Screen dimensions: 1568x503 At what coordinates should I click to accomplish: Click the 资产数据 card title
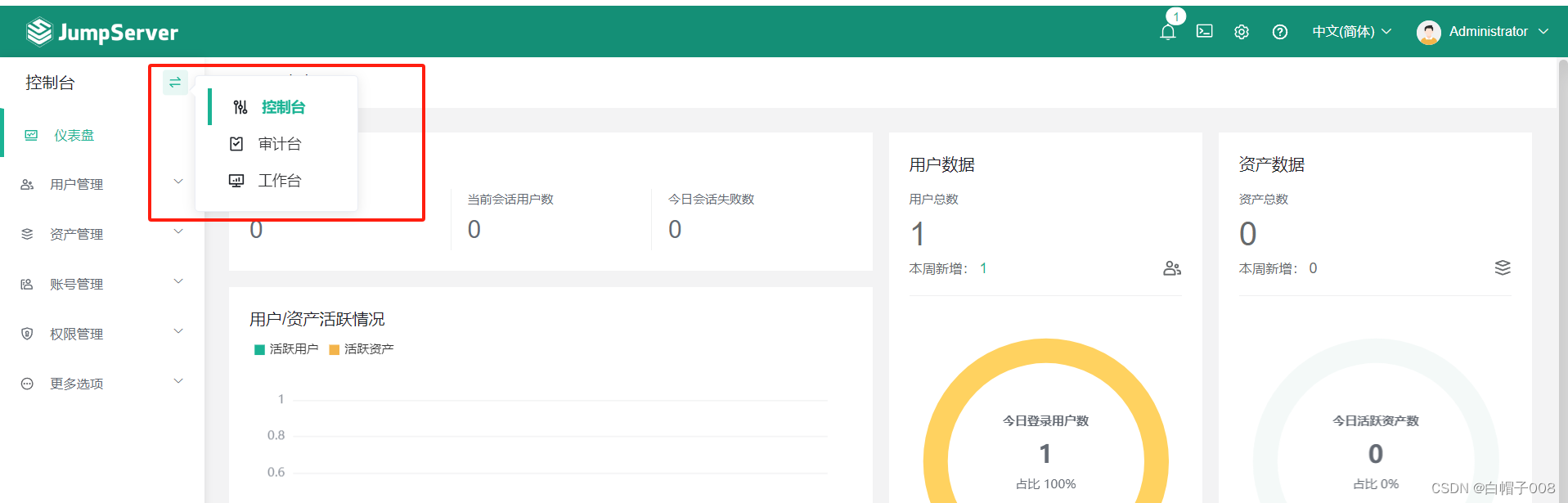(1272, 165)
